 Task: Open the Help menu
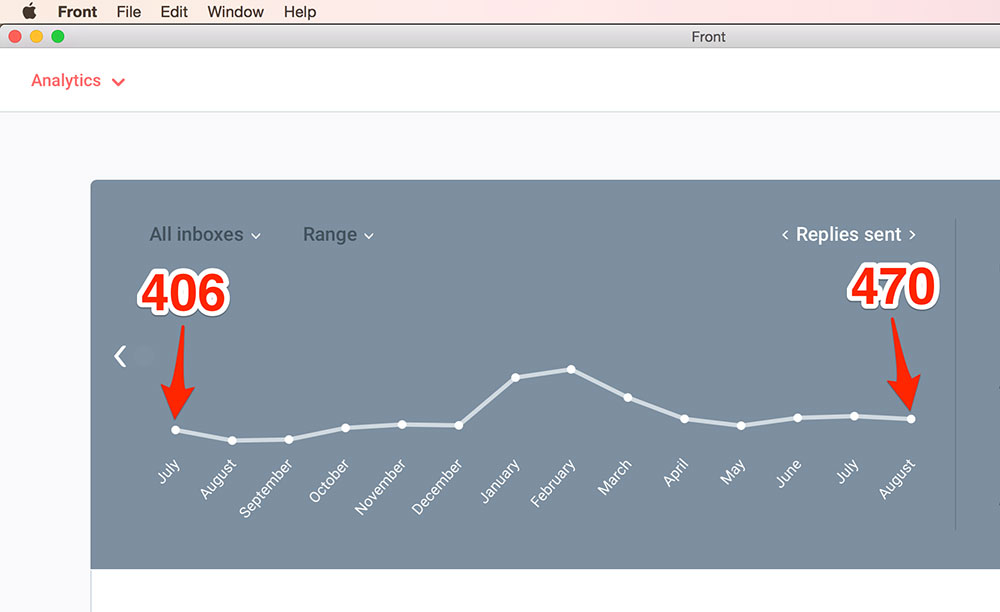coord(300,11)
